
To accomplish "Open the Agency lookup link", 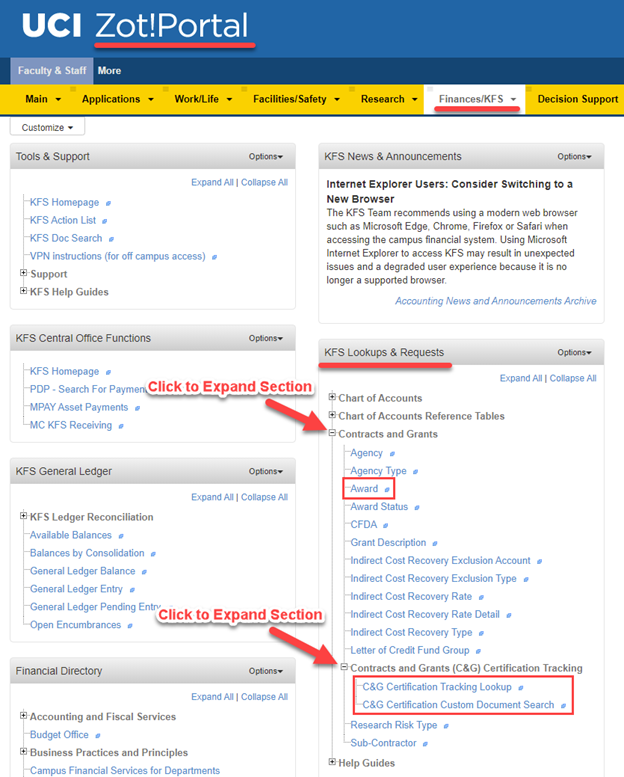I will [366, 453].
